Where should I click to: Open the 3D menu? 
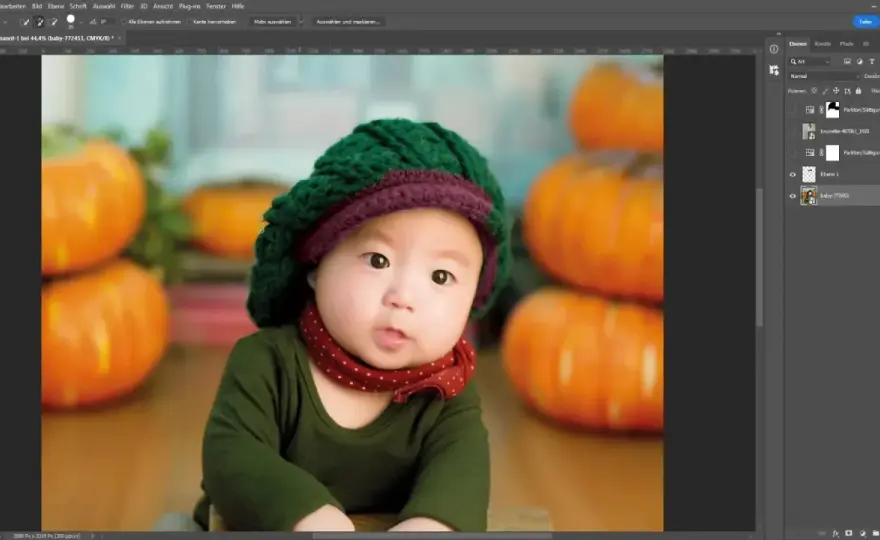pyautogui.click(x=143, y=6)
